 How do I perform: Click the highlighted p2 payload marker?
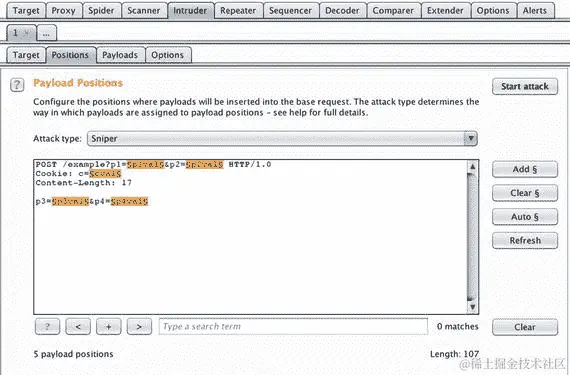tap(205, 165)
